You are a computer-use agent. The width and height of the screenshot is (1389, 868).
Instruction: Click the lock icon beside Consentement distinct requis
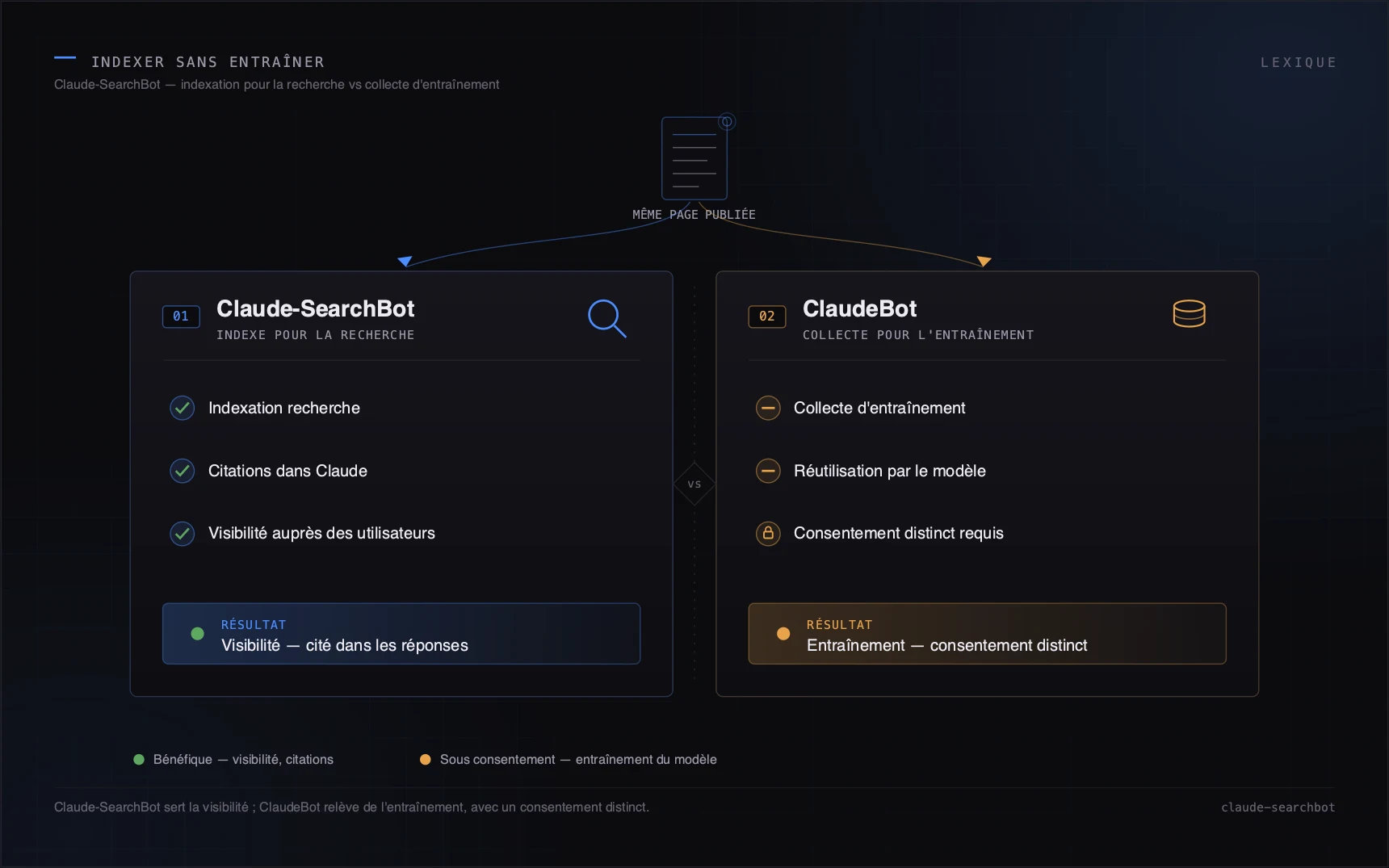point(768,533)
